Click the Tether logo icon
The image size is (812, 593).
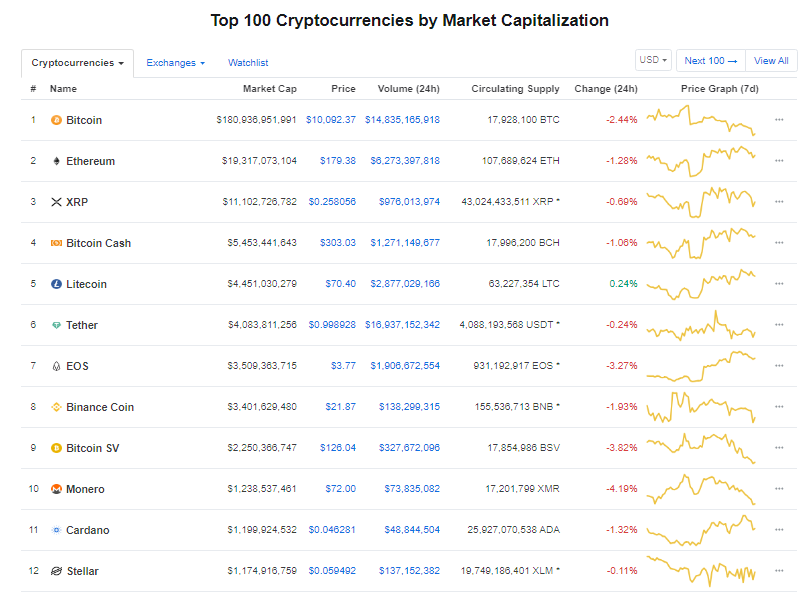pos(56,325)
